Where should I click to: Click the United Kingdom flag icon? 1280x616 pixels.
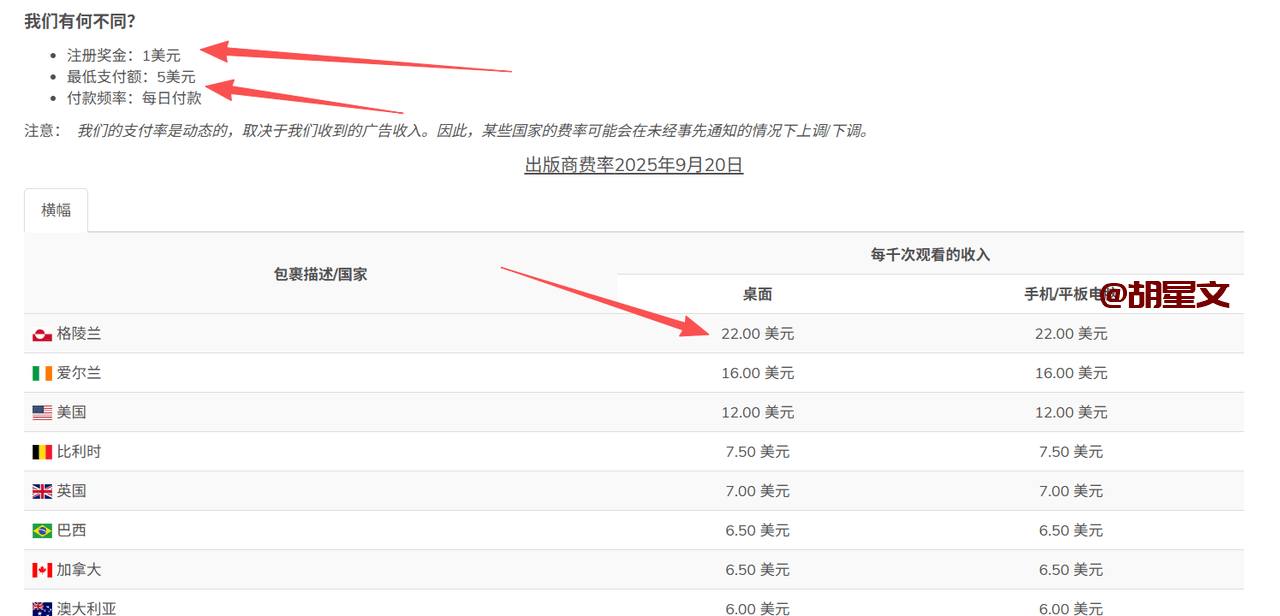42,491
